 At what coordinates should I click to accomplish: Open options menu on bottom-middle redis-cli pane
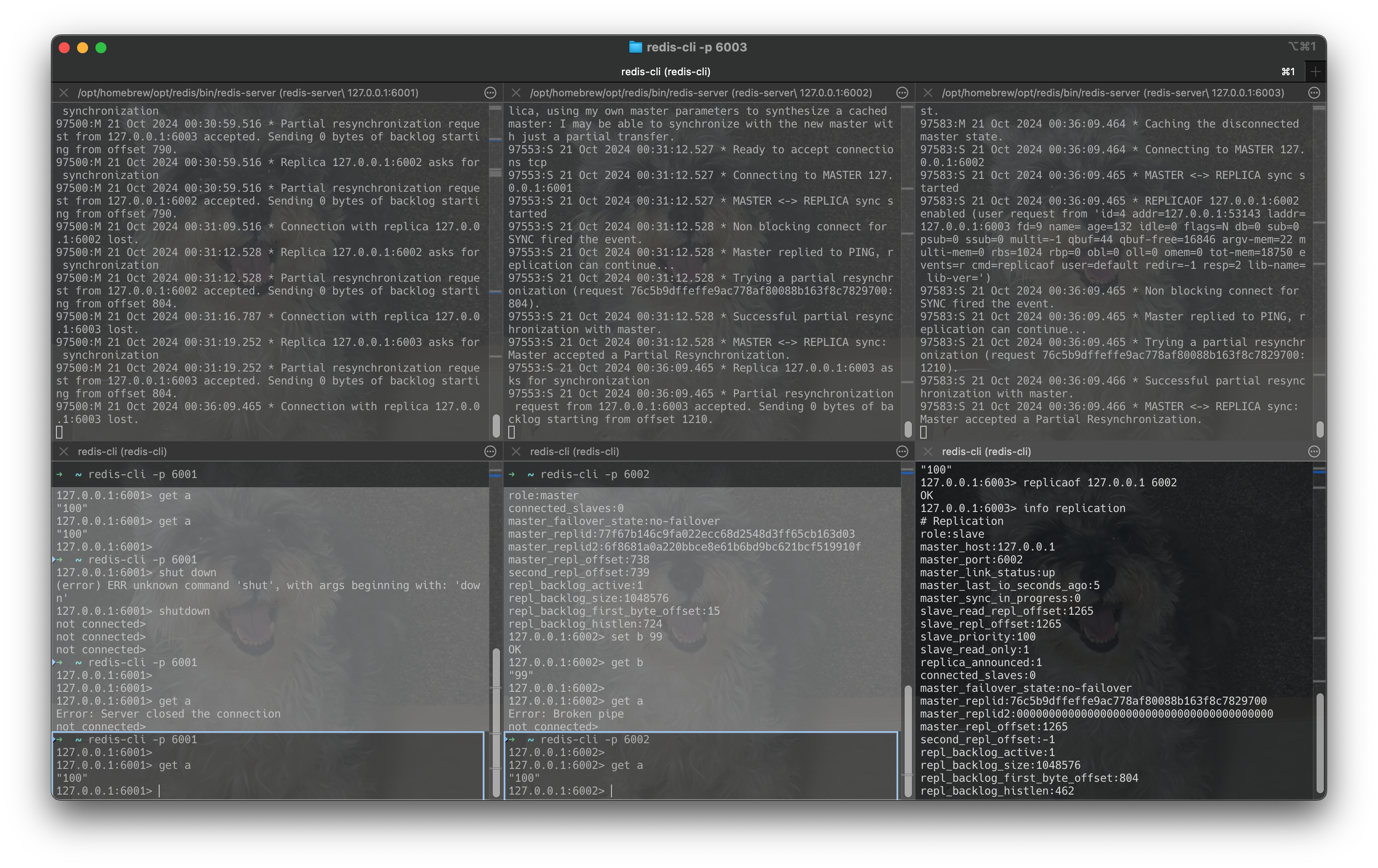point(902,451)
